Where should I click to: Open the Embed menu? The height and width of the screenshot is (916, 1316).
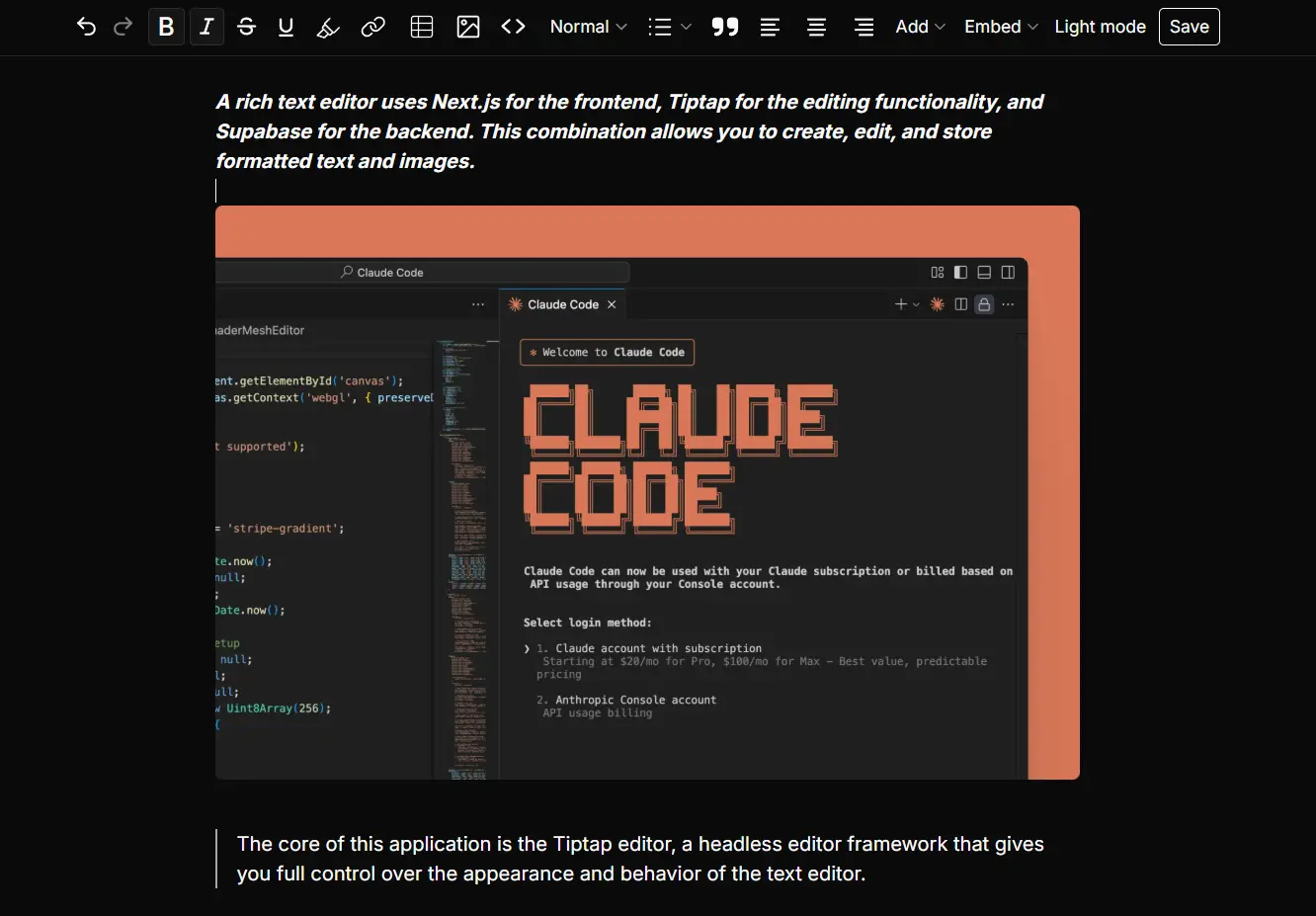coord(1000,27)
